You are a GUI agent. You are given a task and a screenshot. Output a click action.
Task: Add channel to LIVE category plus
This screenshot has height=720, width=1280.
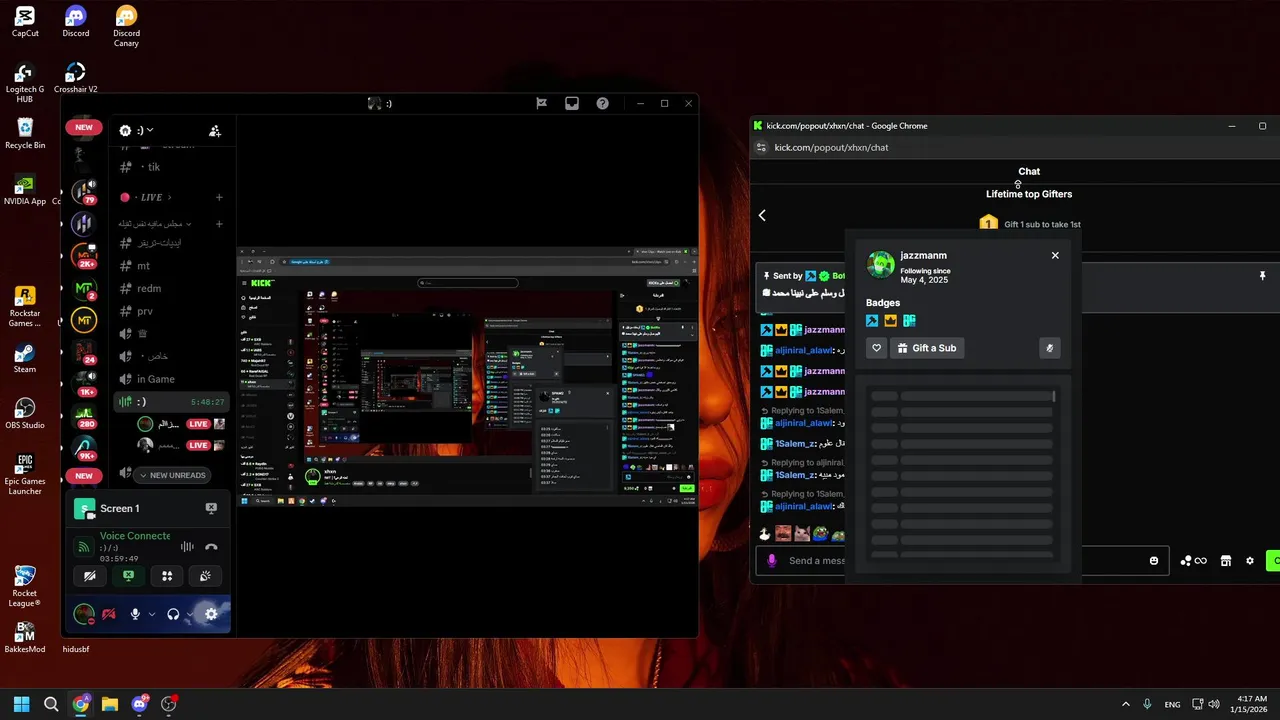click(x=219, y=197)
